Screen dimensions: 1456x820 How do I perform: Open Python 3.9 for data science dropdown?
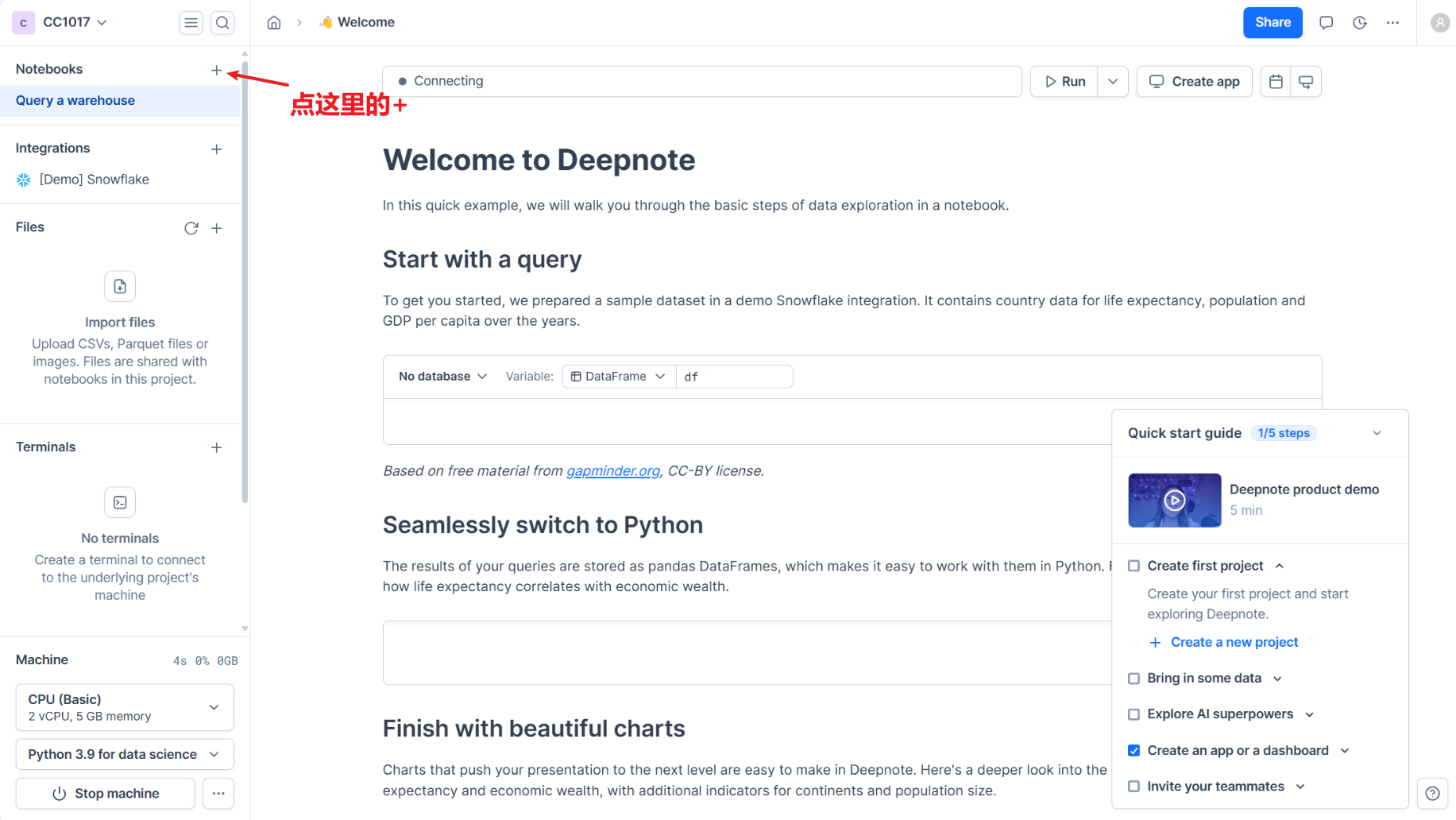(125, 754)
